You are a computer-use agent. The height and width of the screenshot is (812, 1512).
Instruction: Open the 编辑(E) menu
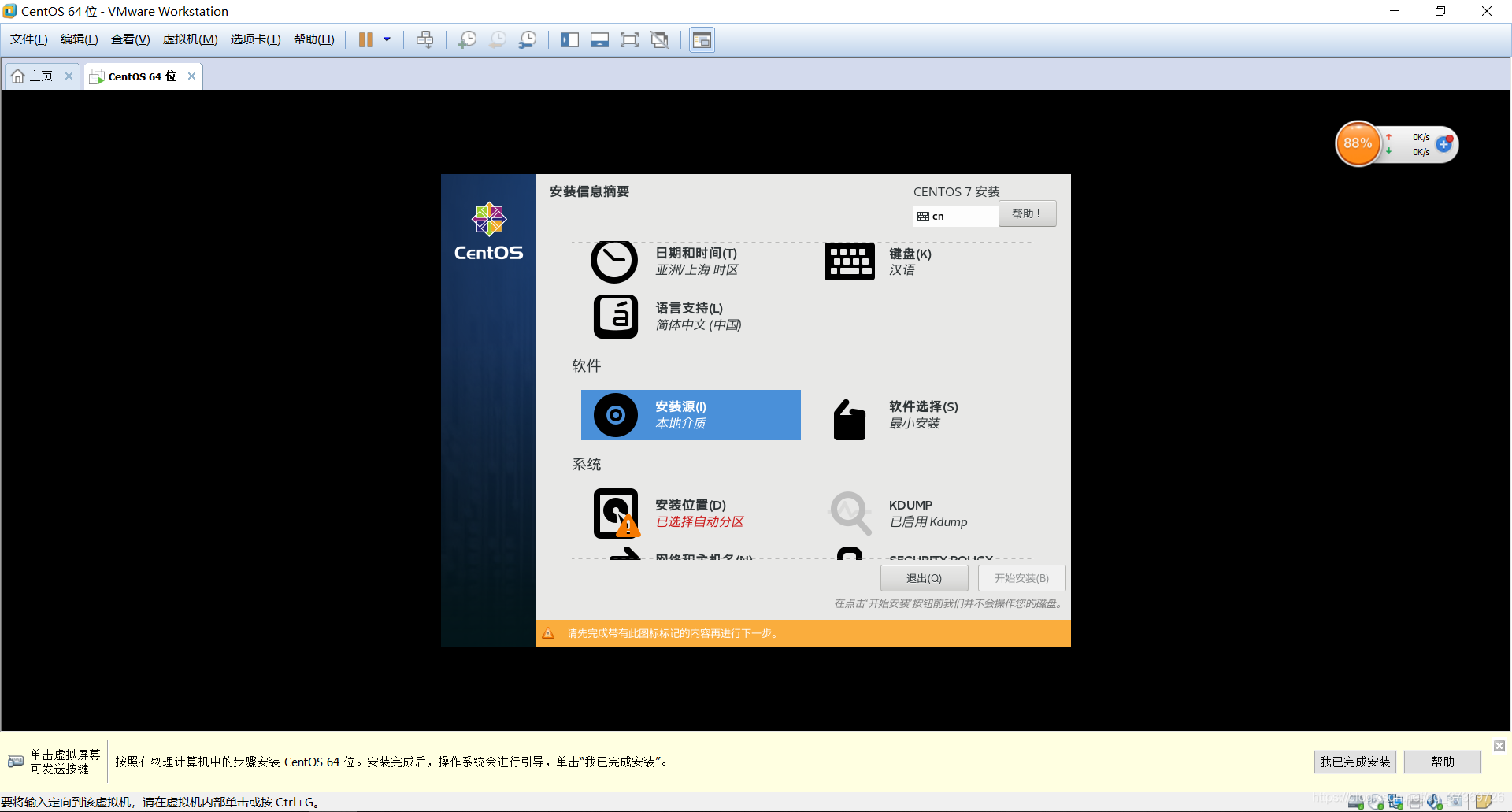(x=79, y=39)
